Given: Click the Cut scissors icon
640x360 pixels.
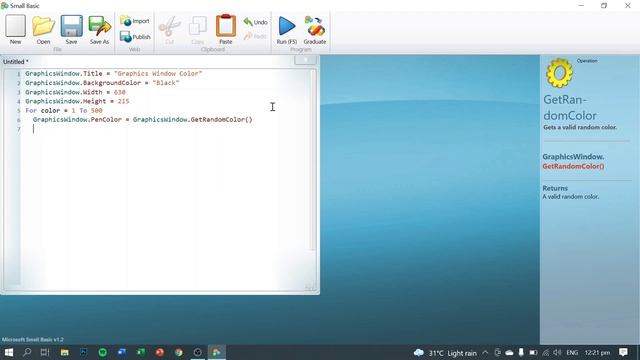Looking at the screenshot, I should (x=169, y=29).
